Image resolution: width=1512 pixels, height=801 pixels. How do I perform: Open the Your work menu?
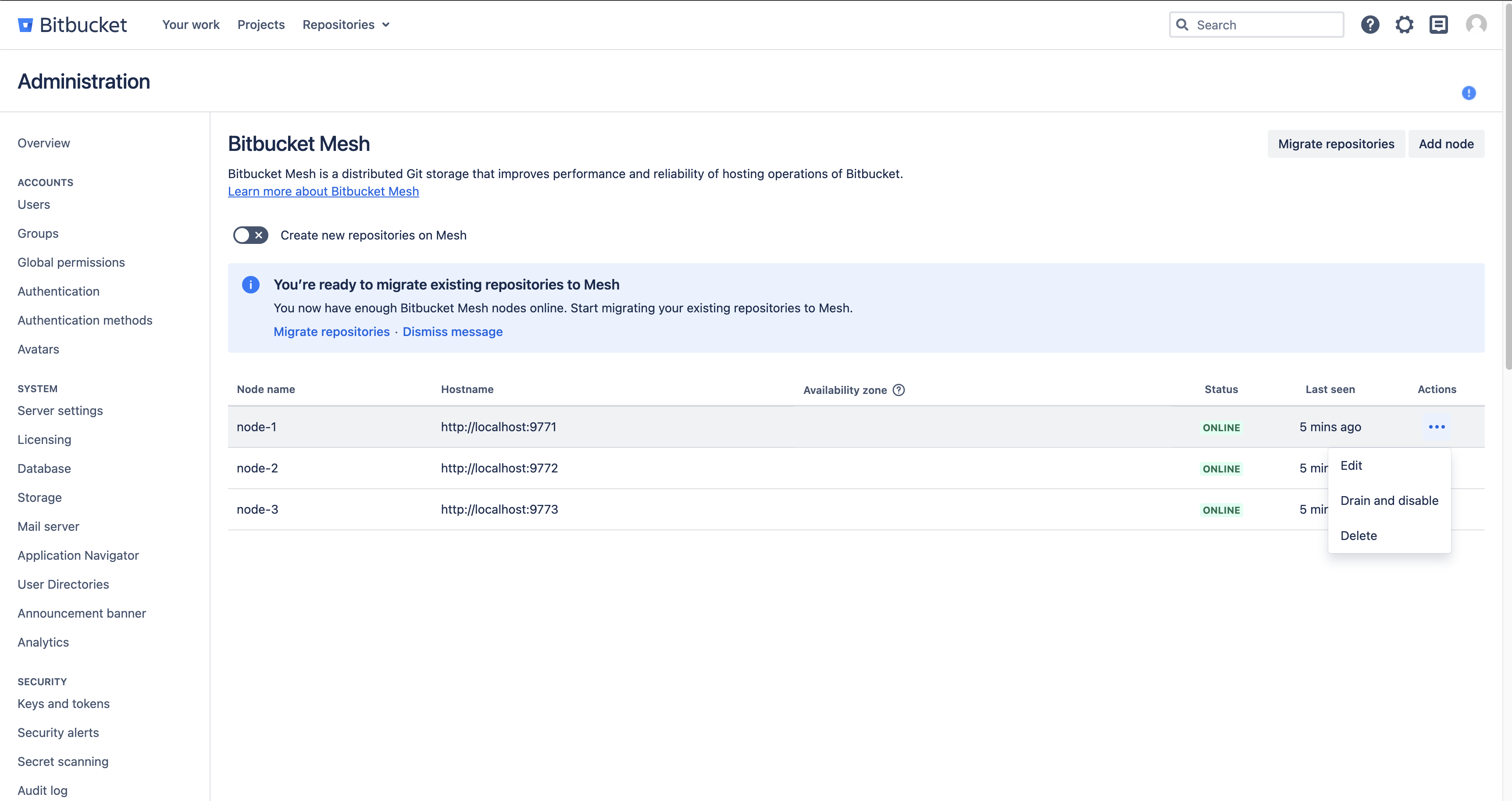coord(190,24)
